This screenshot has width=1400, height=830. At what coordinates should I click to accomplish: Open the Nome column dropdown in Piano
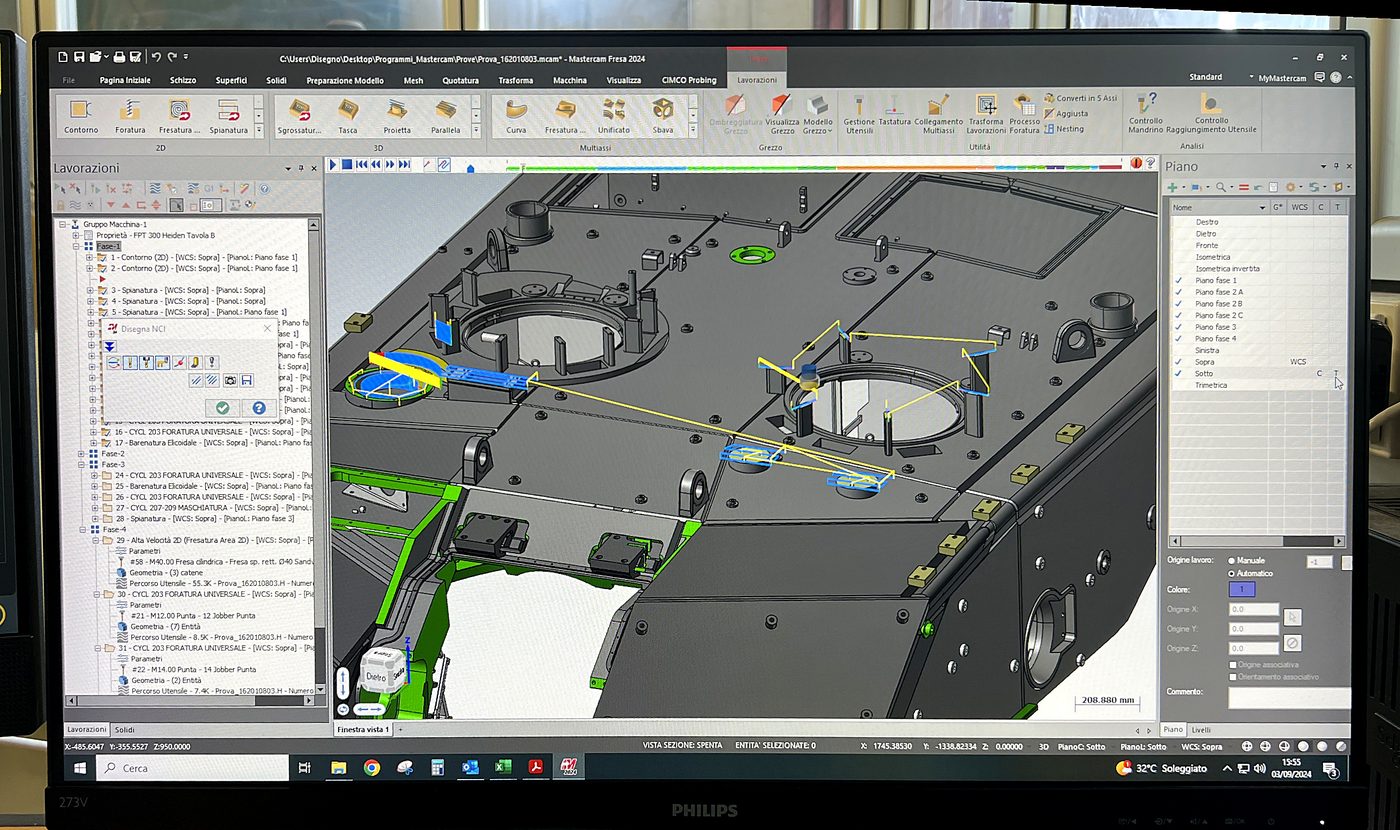pyautogui.click(x=1261, y=207)
